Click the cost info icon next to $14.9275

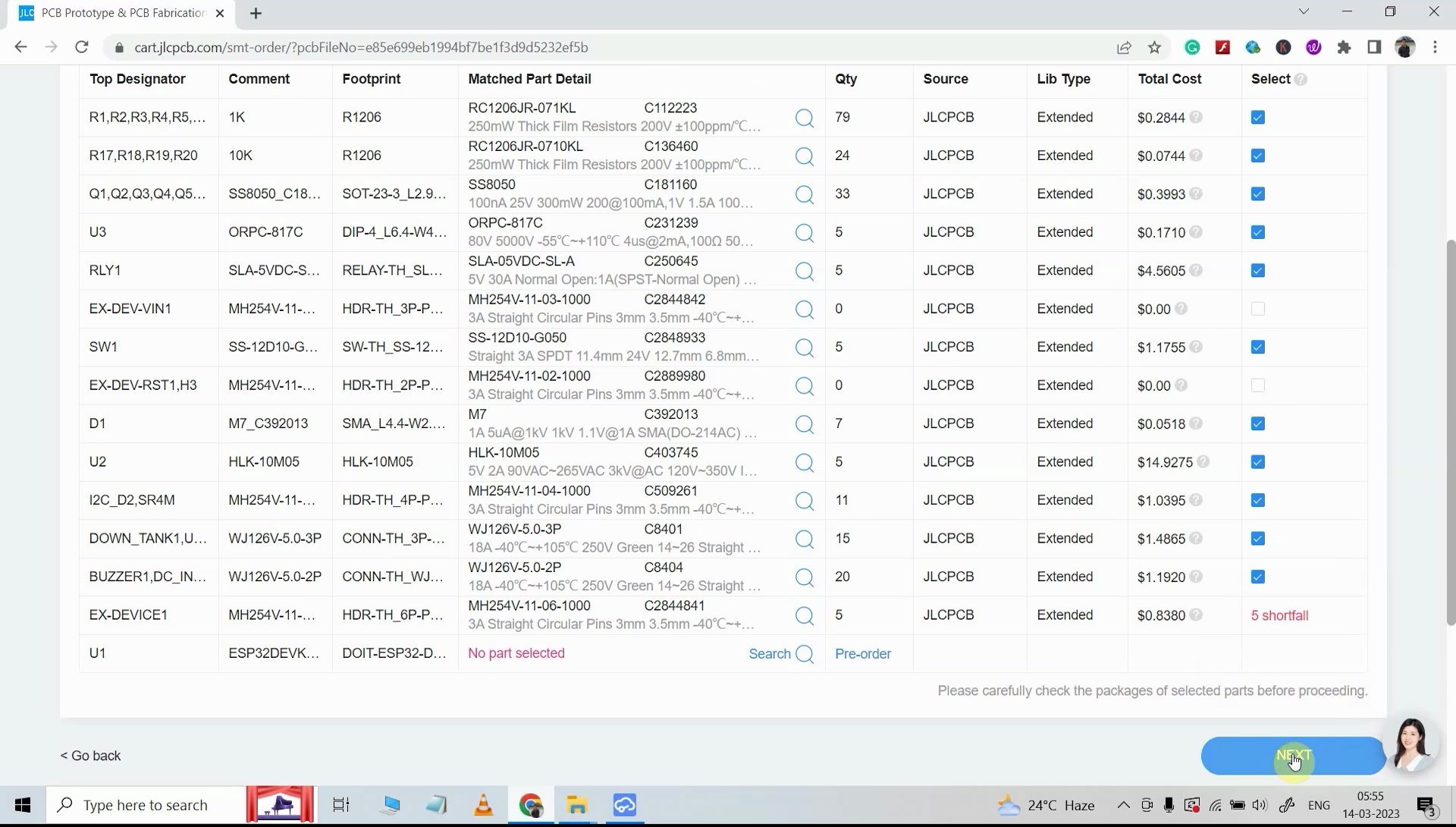pos(1204,461)
